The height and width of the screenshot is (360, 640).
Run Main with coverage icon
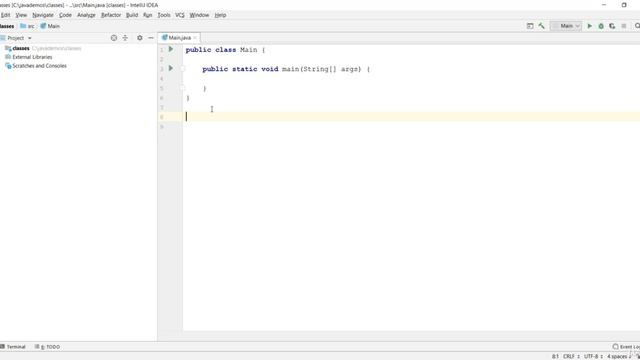point(612,26)
